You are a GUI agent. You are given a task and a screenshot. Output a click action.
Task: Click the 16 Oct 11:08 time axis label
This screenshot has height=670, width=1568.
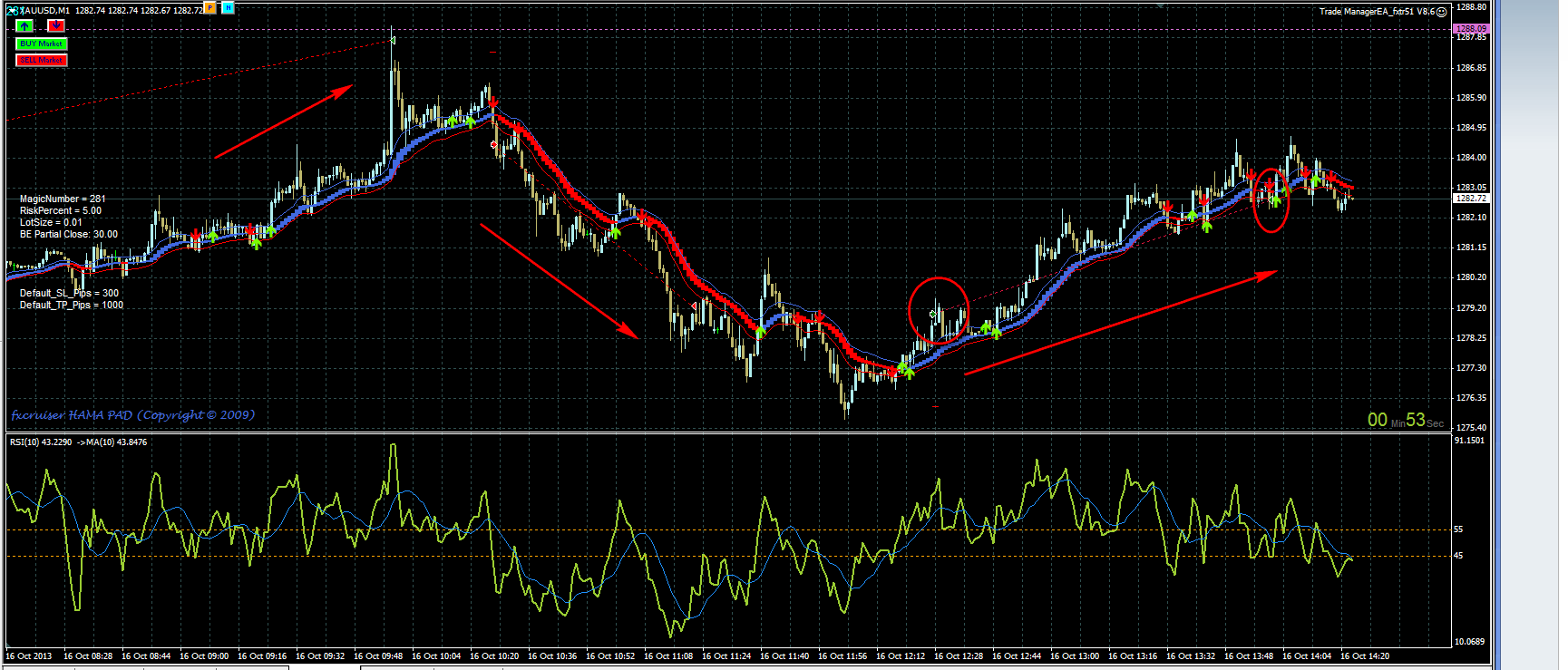point(668,655)
